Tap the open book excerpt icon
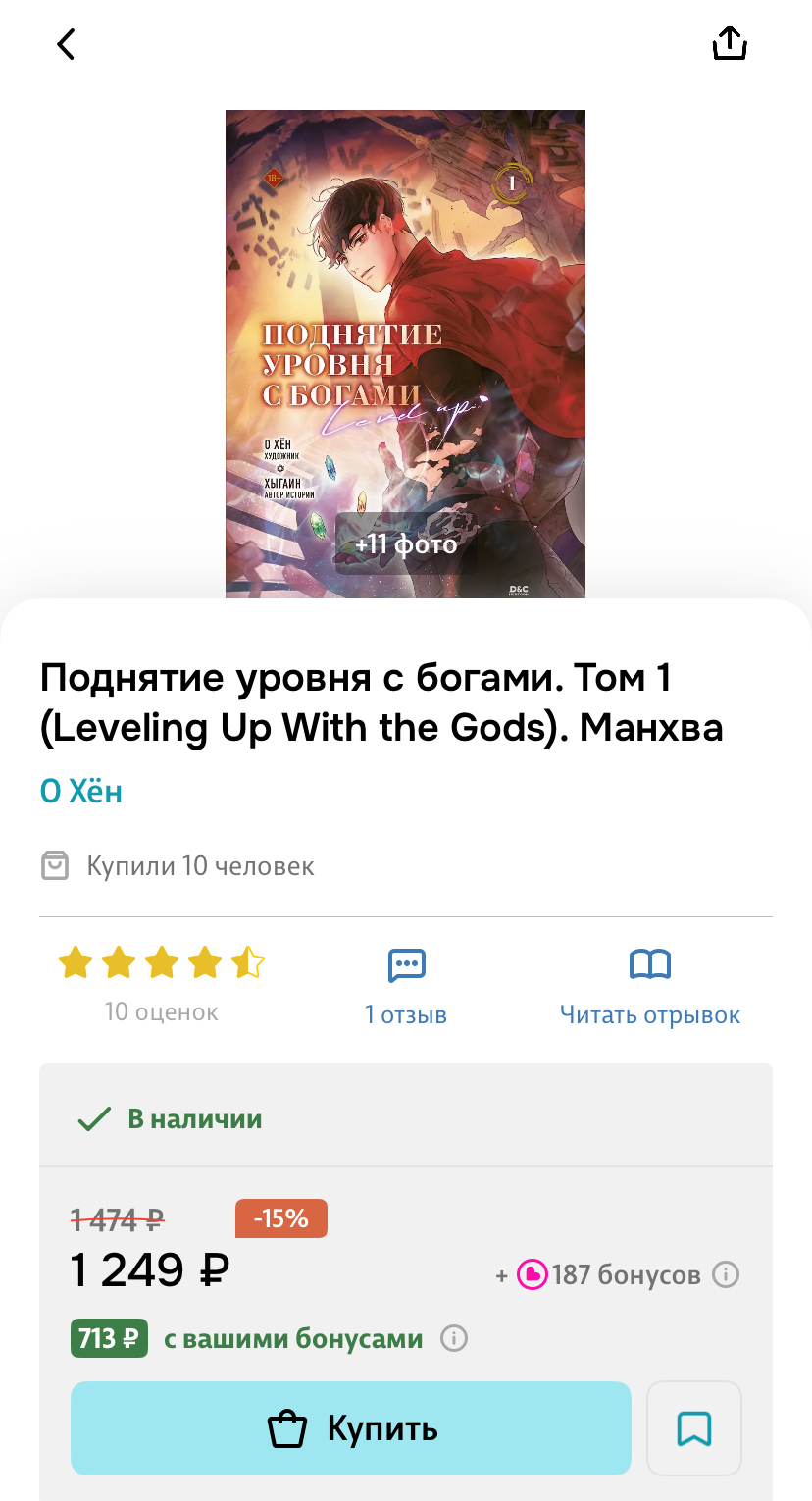The height and width of the screenshot is (1501, 812). pos(649,965)
